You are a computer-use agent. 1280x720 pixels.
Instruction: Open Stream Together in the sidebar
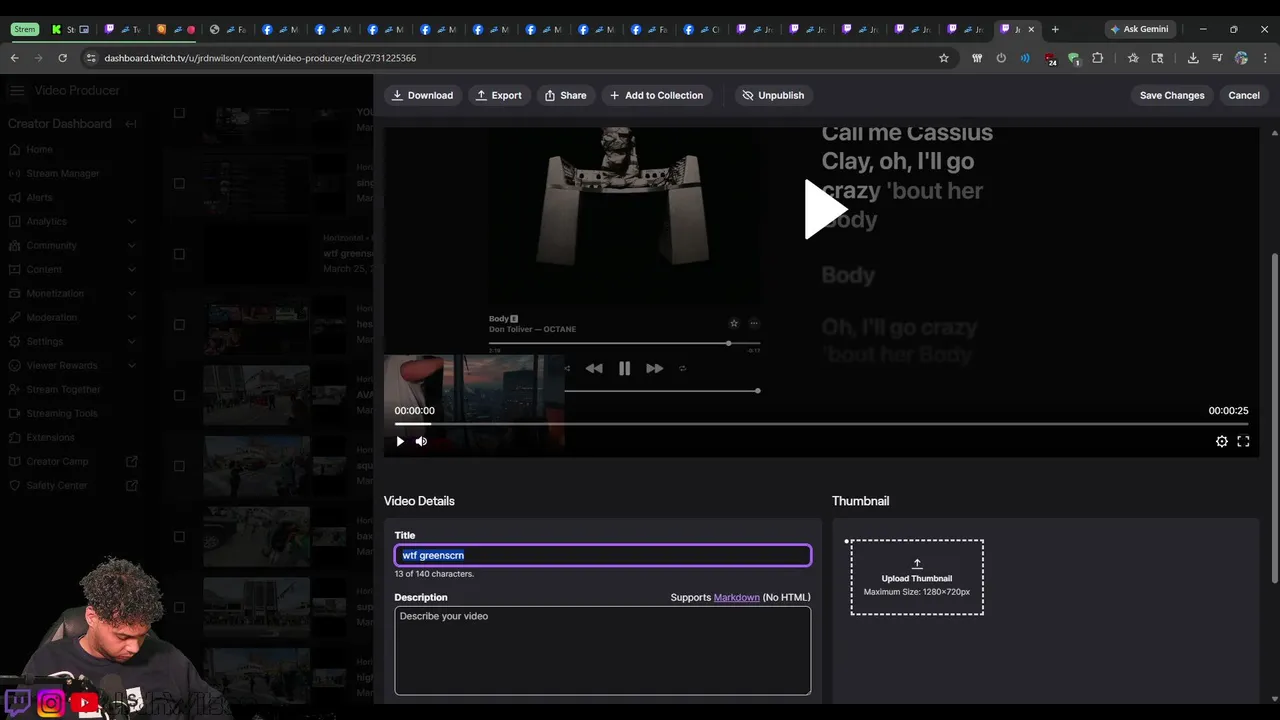click(64, 389)
